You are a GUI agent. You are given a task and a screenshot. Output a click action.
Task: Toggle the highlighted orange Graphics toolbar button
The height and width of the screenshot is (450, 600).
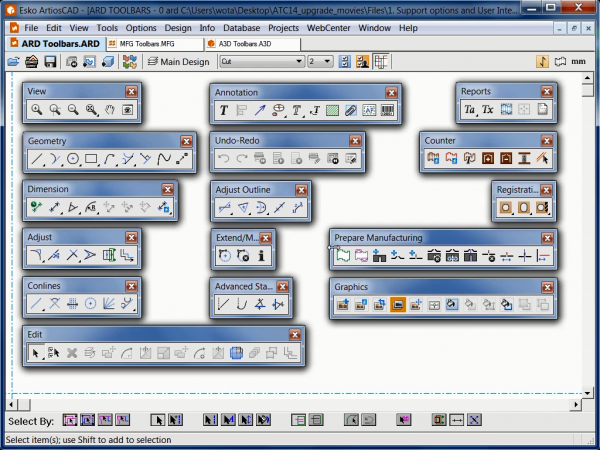pos(398,305)
